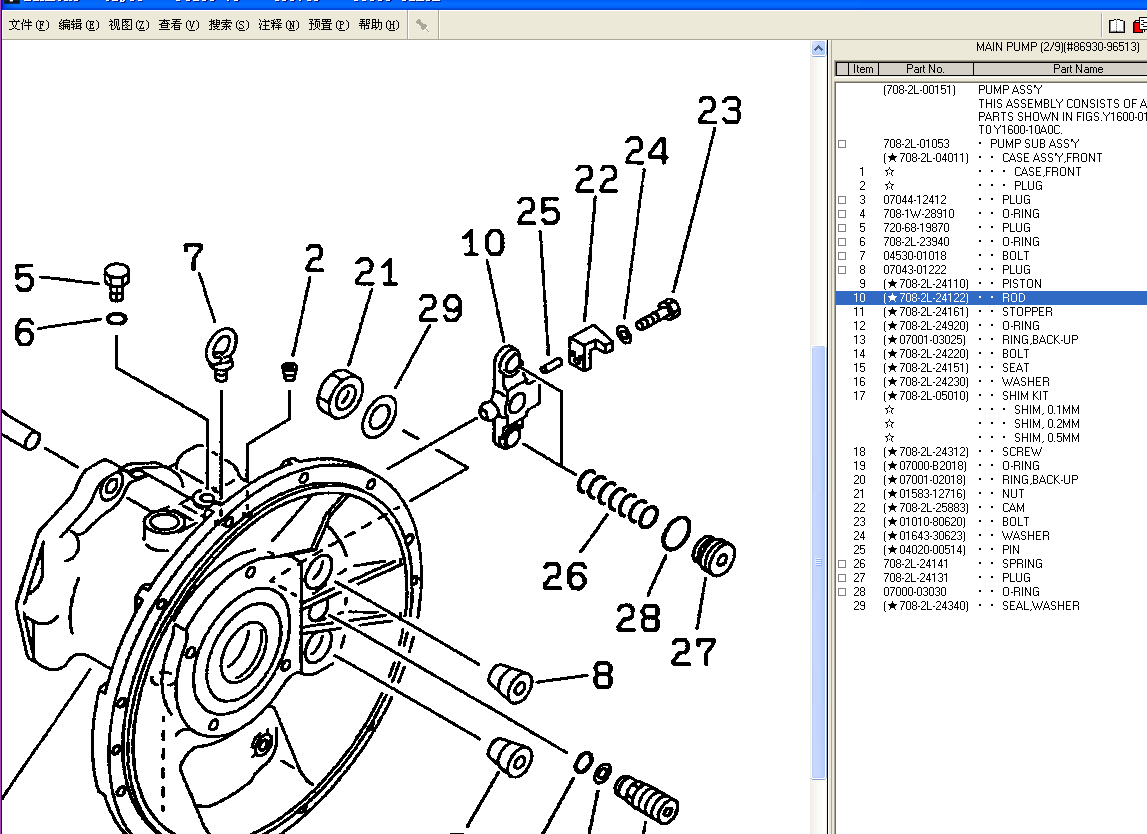Select item 23 BOLT 01010-80620 row

(x=991, y=522)
